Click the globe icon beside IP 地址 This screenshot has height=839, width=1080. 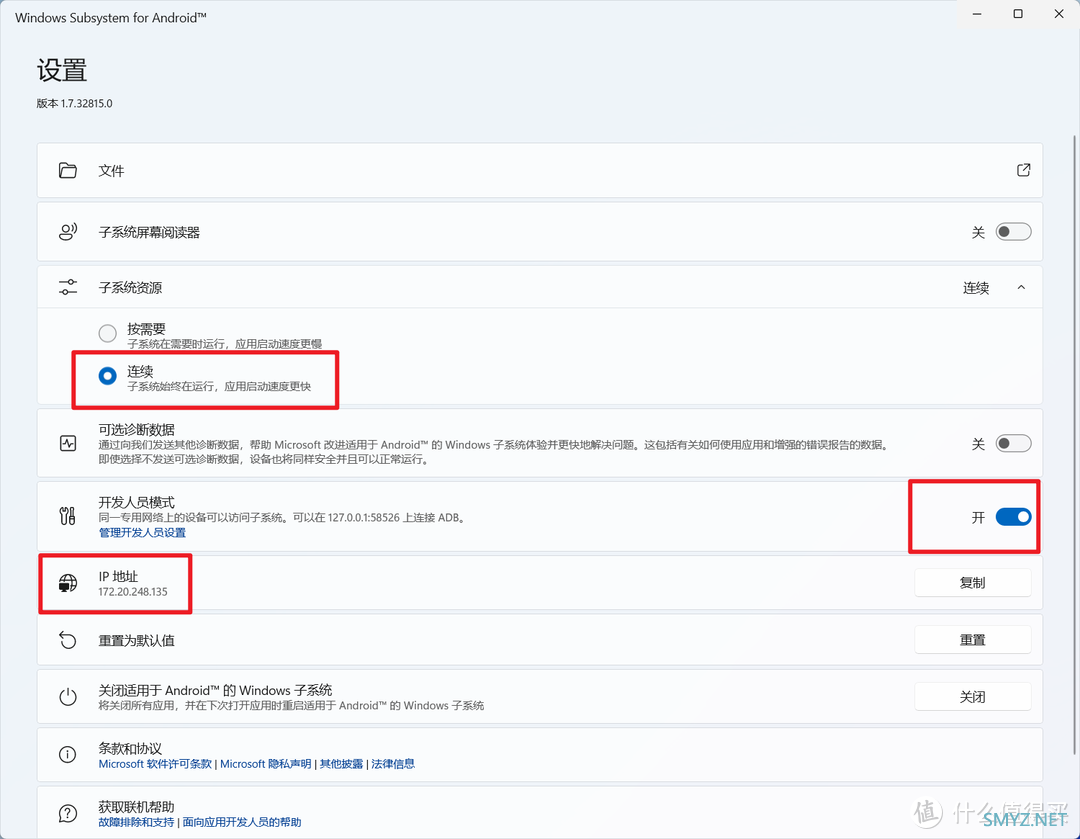[x=68, y=583]
